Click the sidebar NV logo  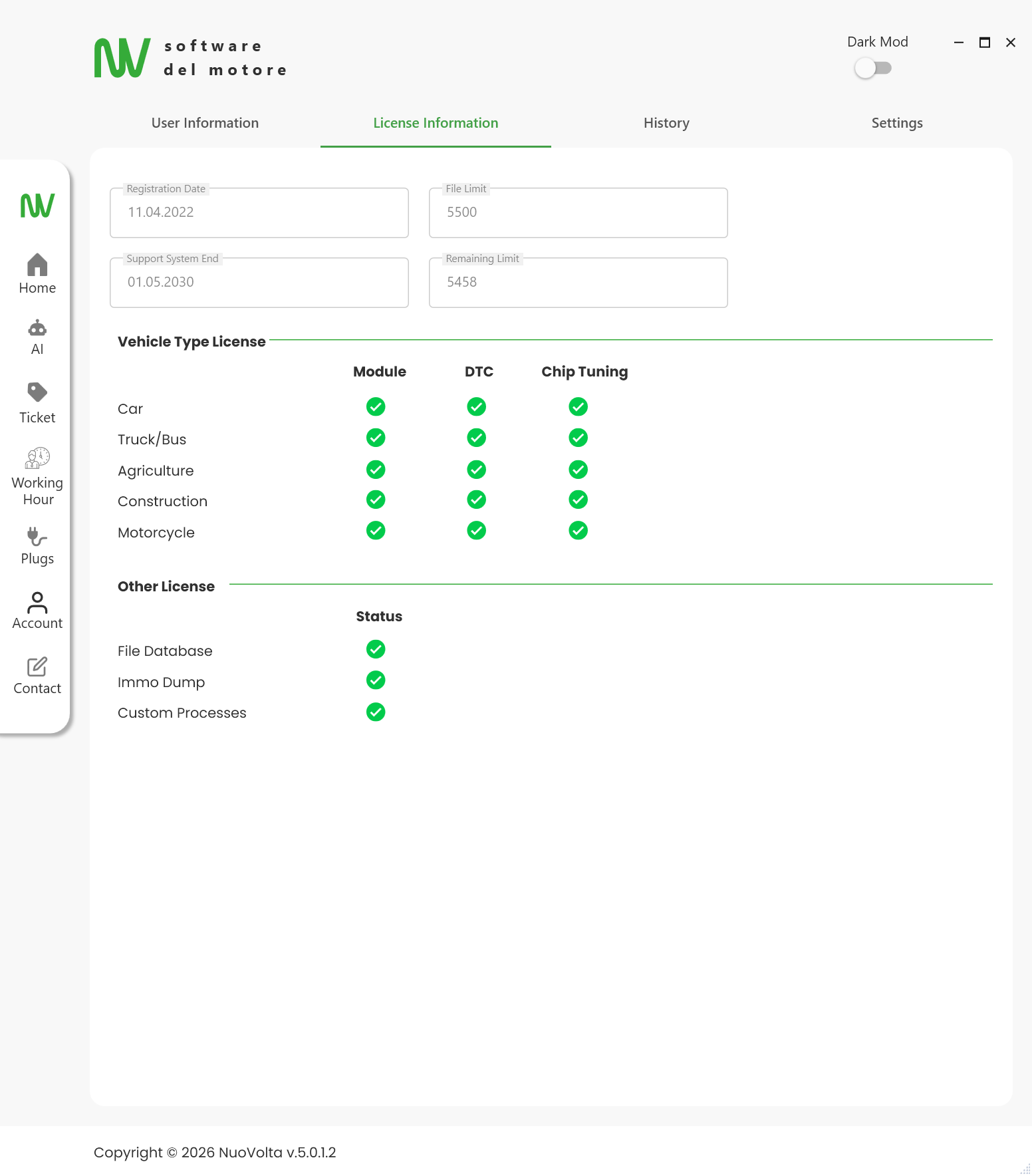(x=37, y=206)
